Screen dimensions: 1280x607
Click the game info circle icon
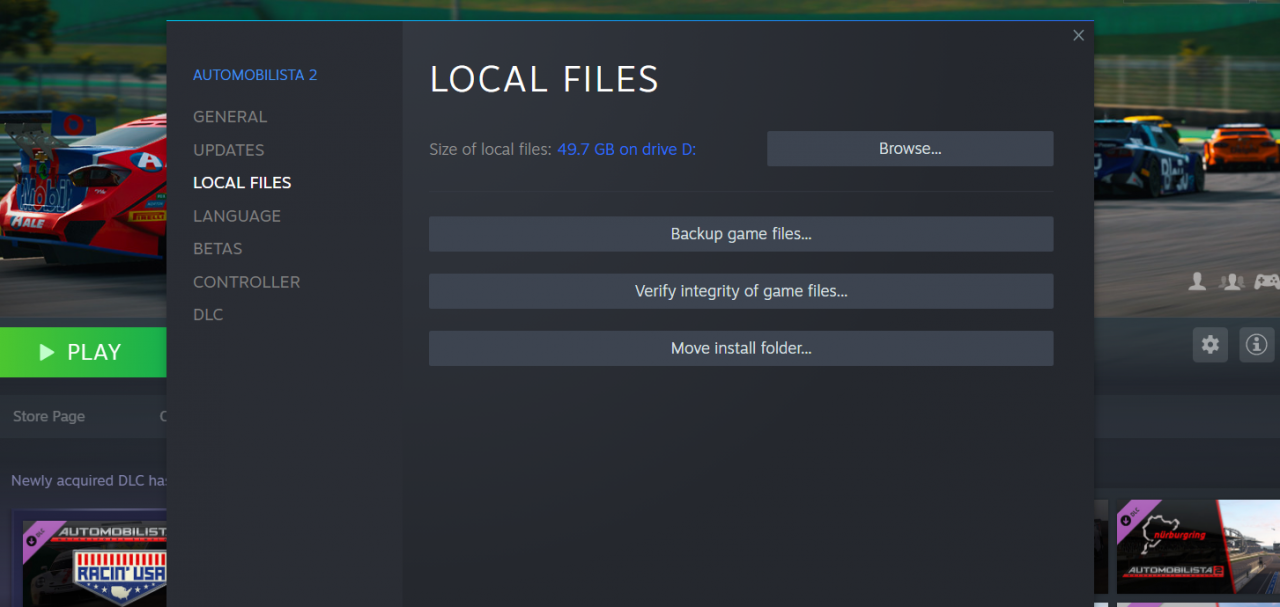pyautogui.click(x=1256, y=345)
